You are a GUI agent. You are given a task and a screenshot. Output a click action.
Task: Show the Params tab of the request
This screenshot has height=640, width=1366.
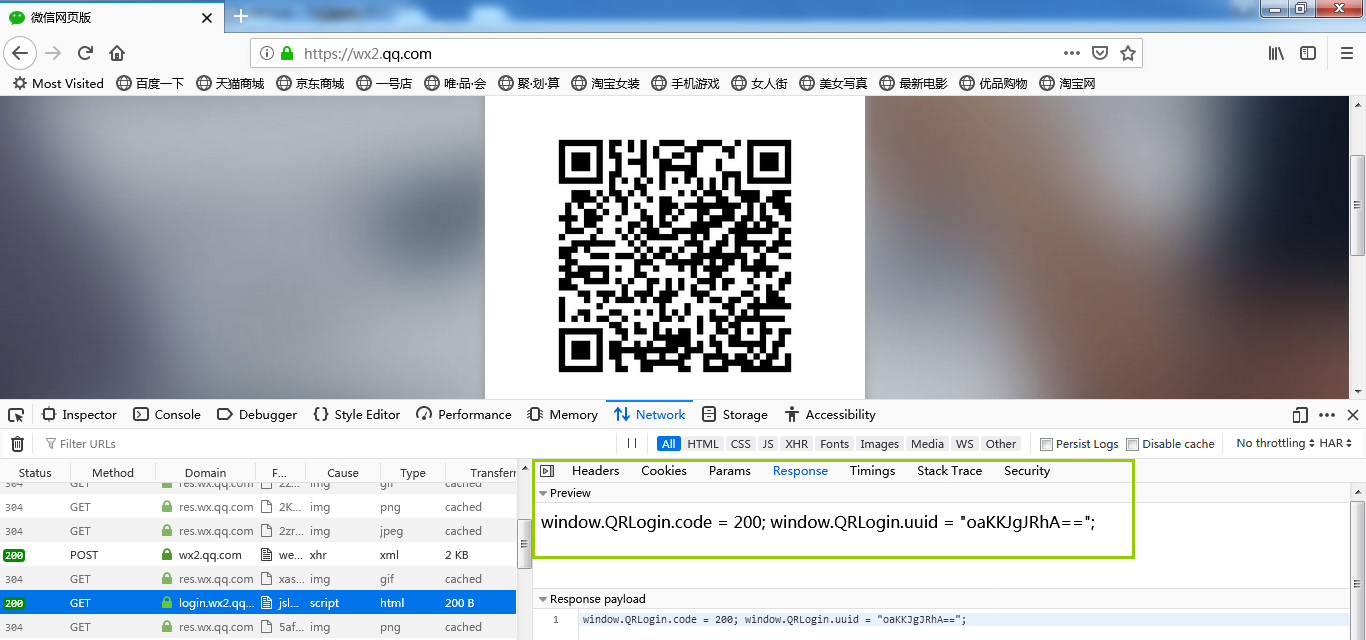[x=730, y=471]
